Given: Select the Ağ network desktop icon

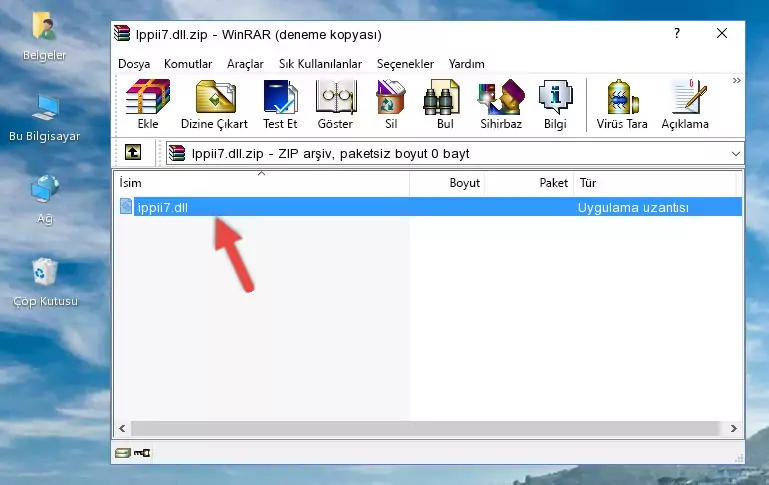Looking at the screenshot, I should 45,200.
